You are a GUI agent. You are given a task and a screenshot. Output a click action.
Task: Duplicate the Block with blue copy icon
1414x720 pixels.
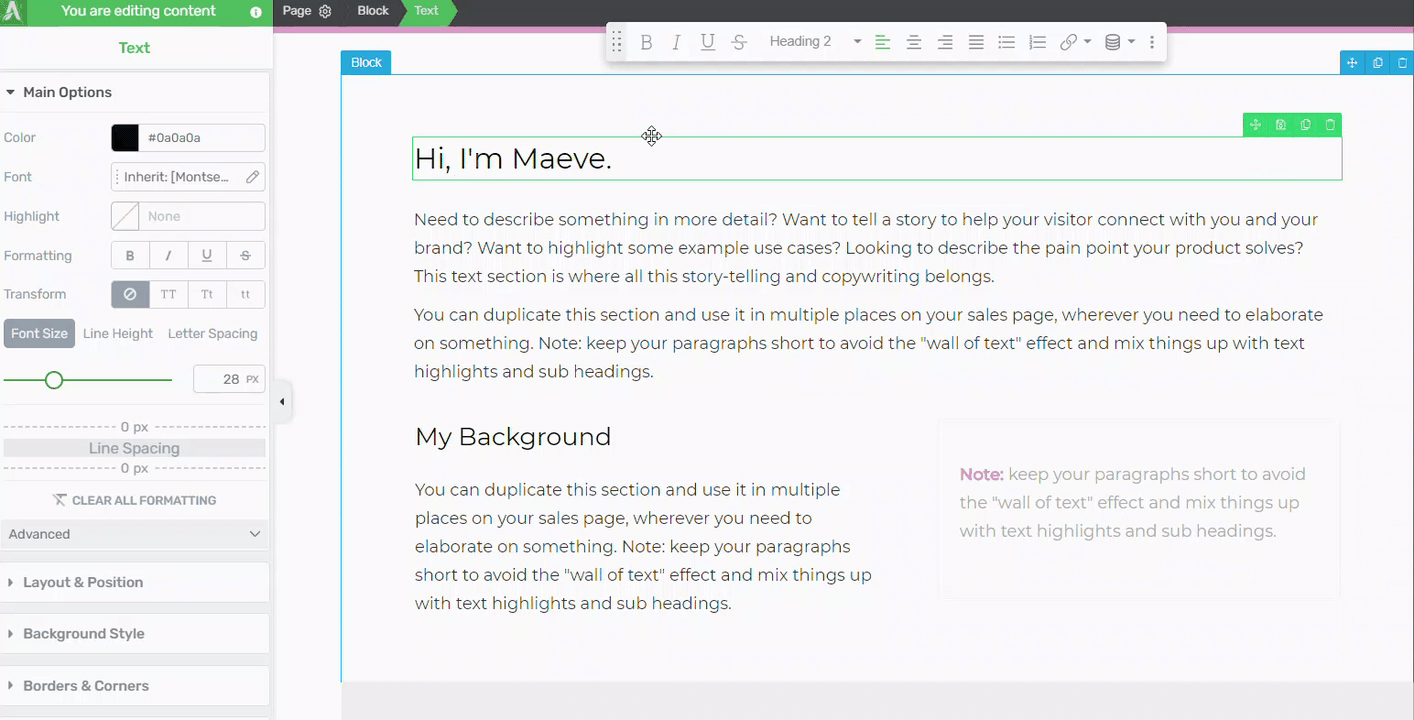click(x=1378, y=63)
